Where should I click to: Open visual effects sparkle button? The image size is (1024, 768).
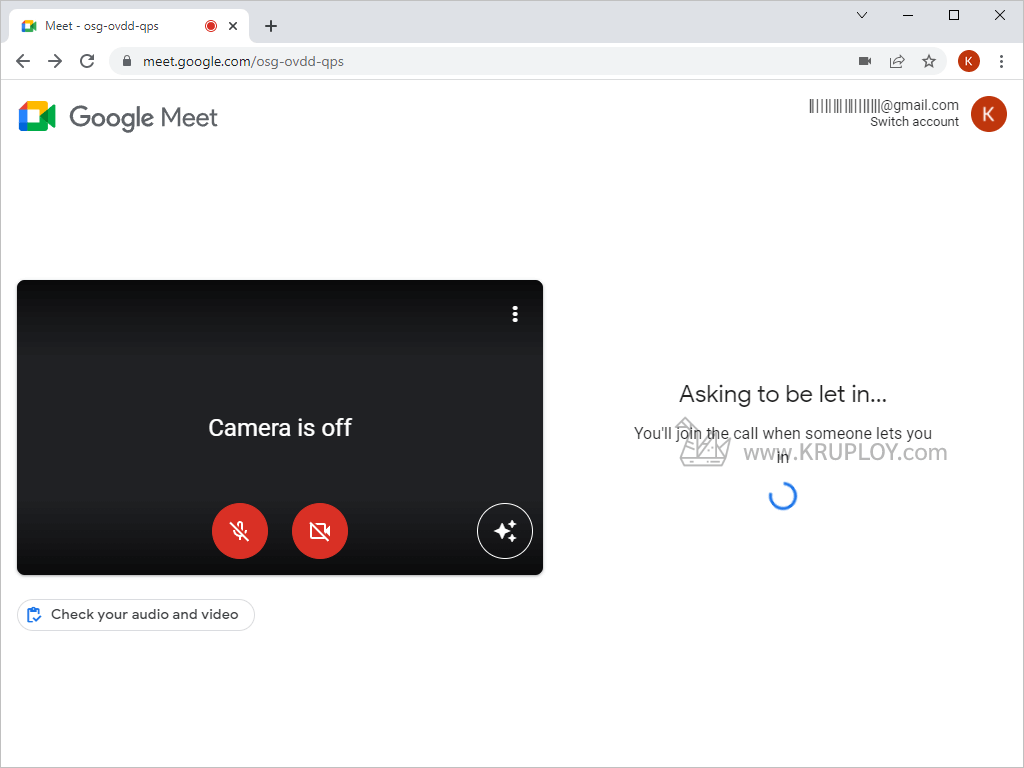[x=505, y=531]
